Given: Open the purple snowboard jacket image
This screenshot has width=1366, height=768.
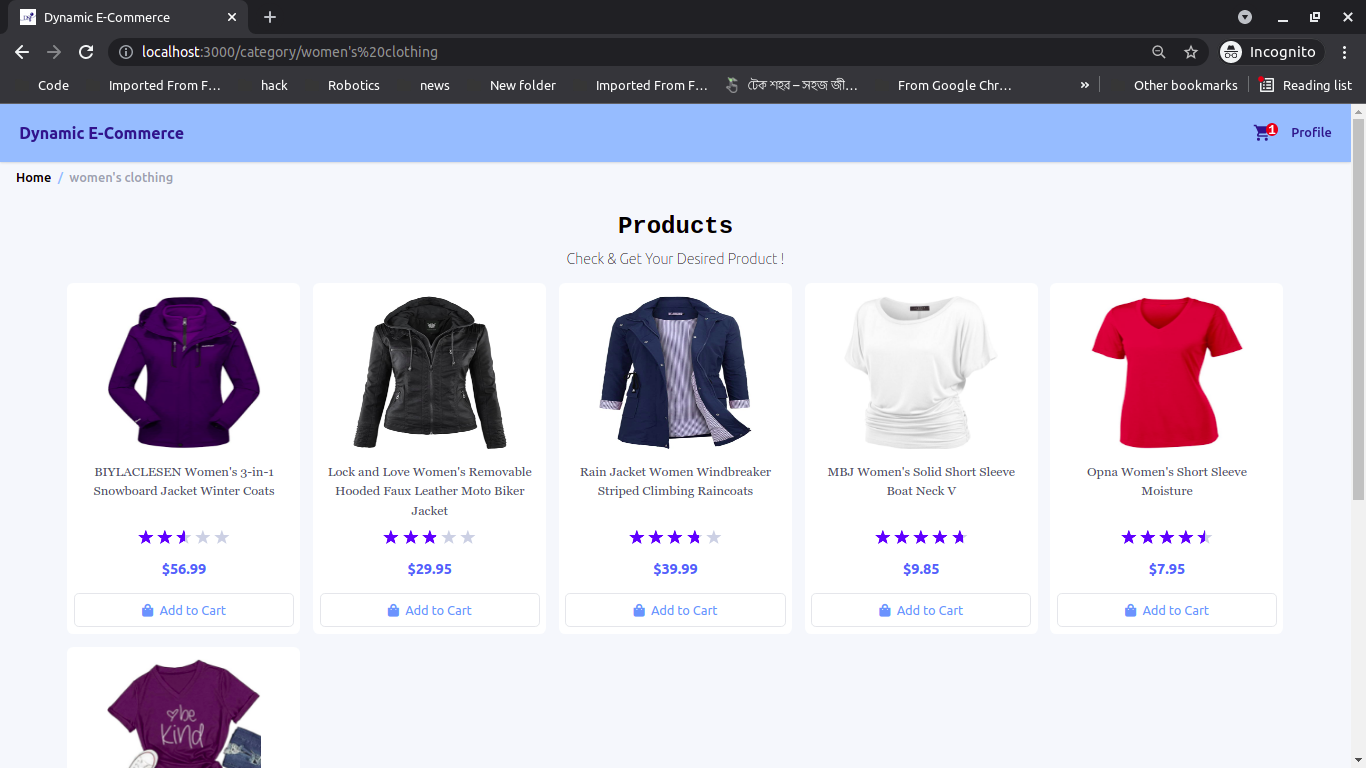Looking at the screenshot, I should point(184,372).
